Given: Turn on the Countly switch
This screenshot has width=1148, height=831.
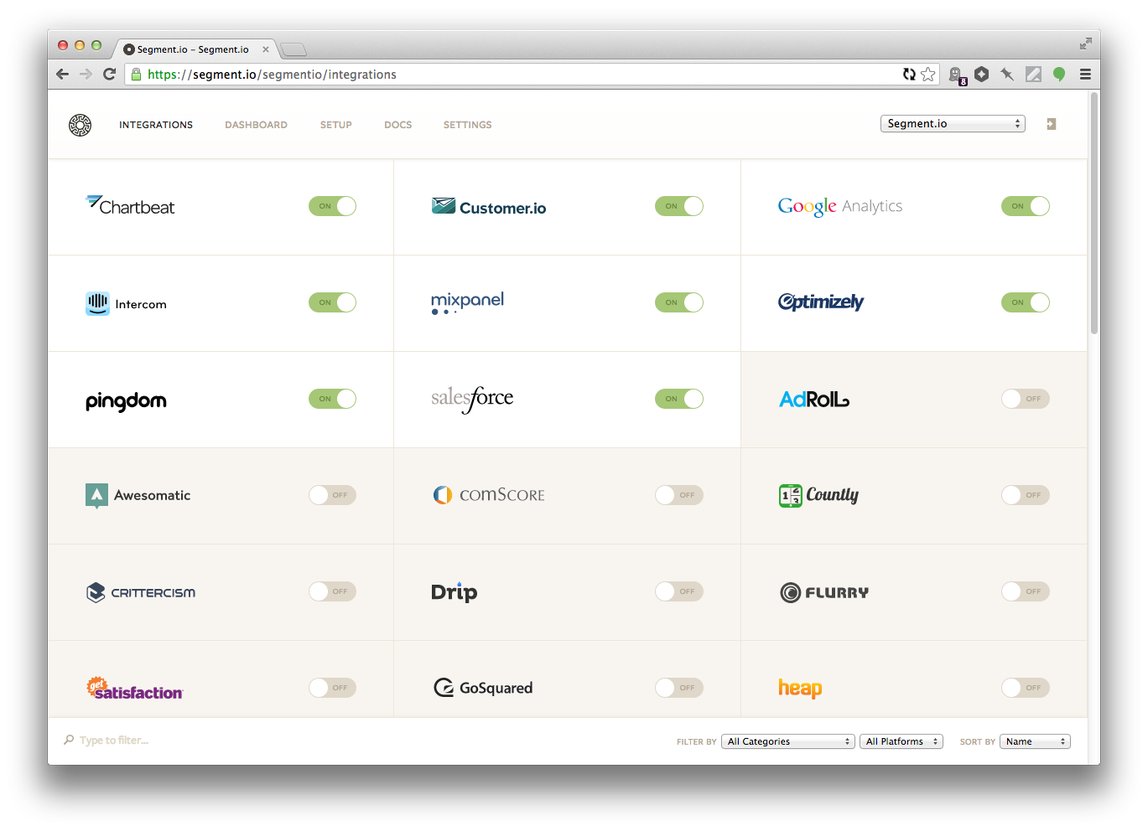Looking at the screenshot, I should click(x=1025, y=495).
